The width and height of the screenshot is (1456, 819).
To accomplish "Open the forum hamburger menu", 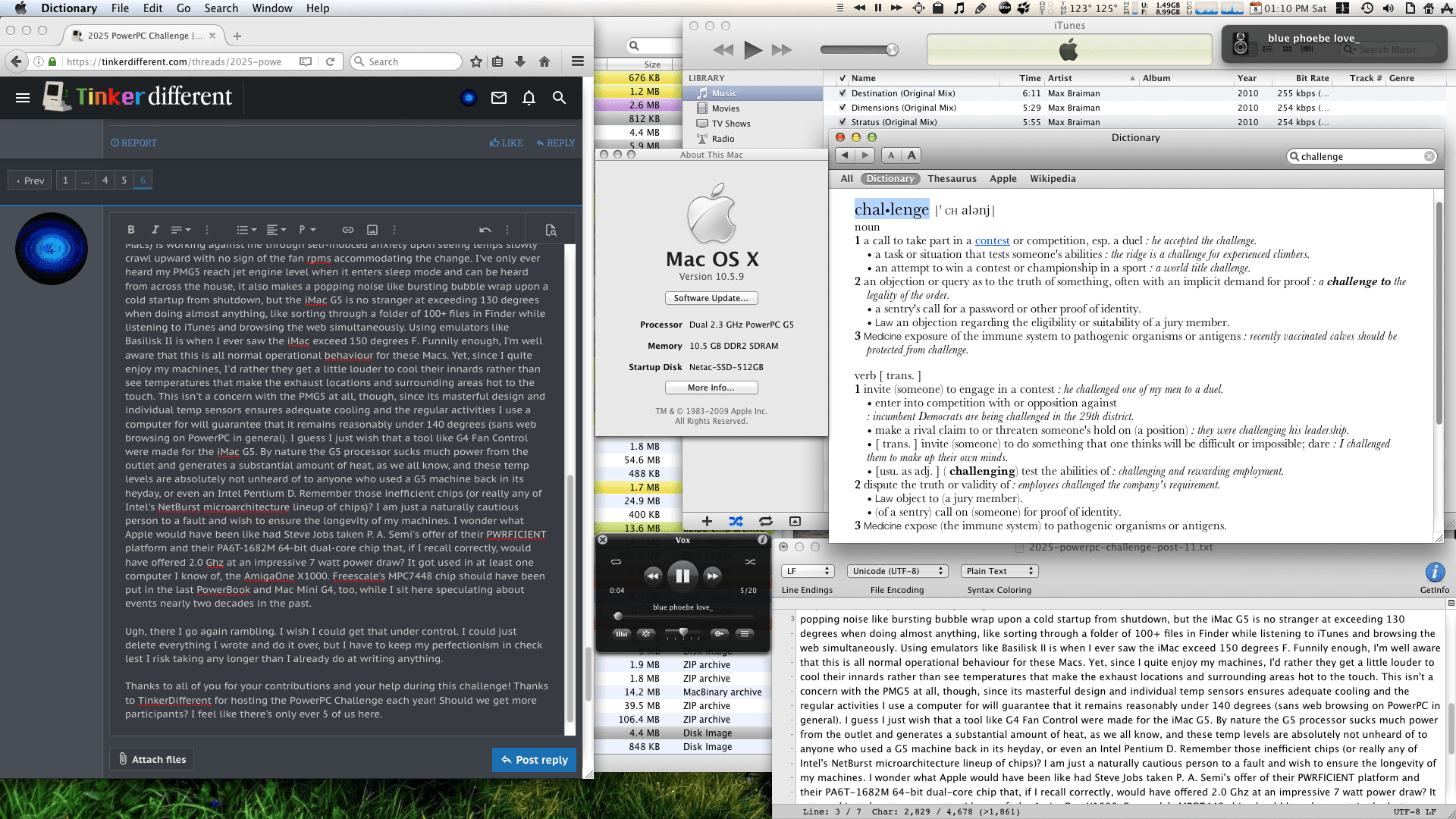I will [23, 97].
